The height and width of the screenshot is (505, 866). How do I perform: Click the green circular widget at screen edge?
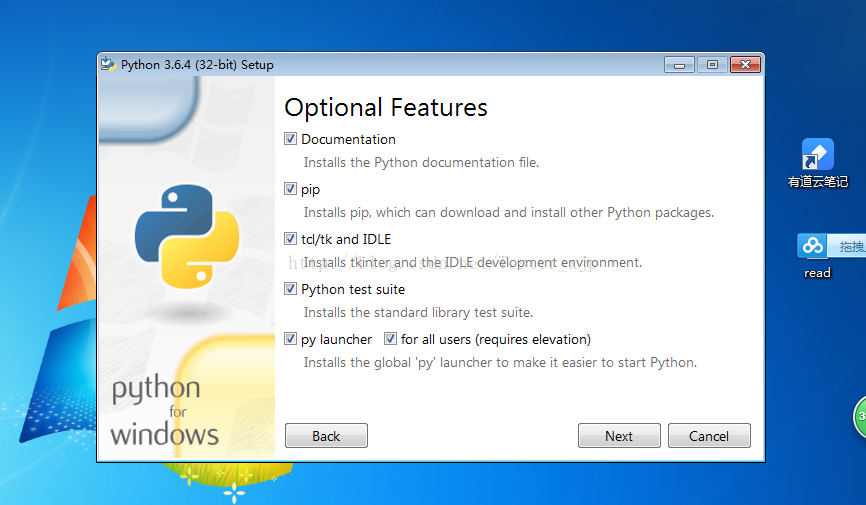click(860, 417)
